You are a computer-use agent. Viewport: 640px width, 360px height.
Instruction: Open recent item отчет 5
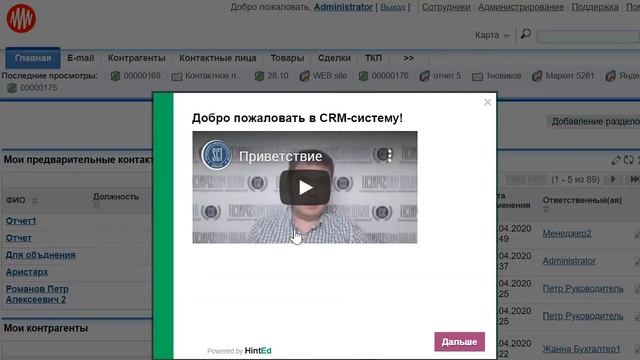(447, 76)
